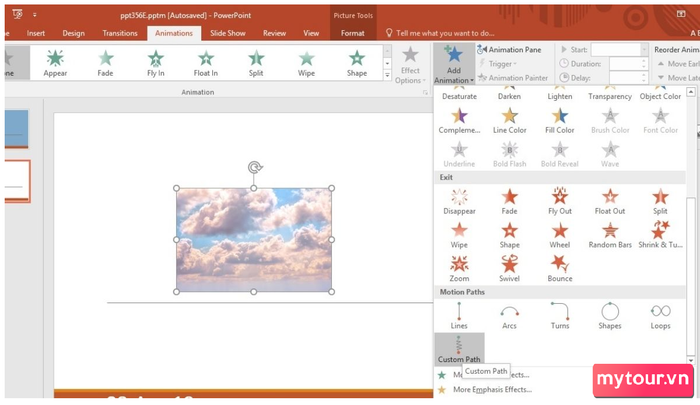This screenshot has height=405, width=700.
Task: Select the first slide thumbnail
Action: pos(17,129)
